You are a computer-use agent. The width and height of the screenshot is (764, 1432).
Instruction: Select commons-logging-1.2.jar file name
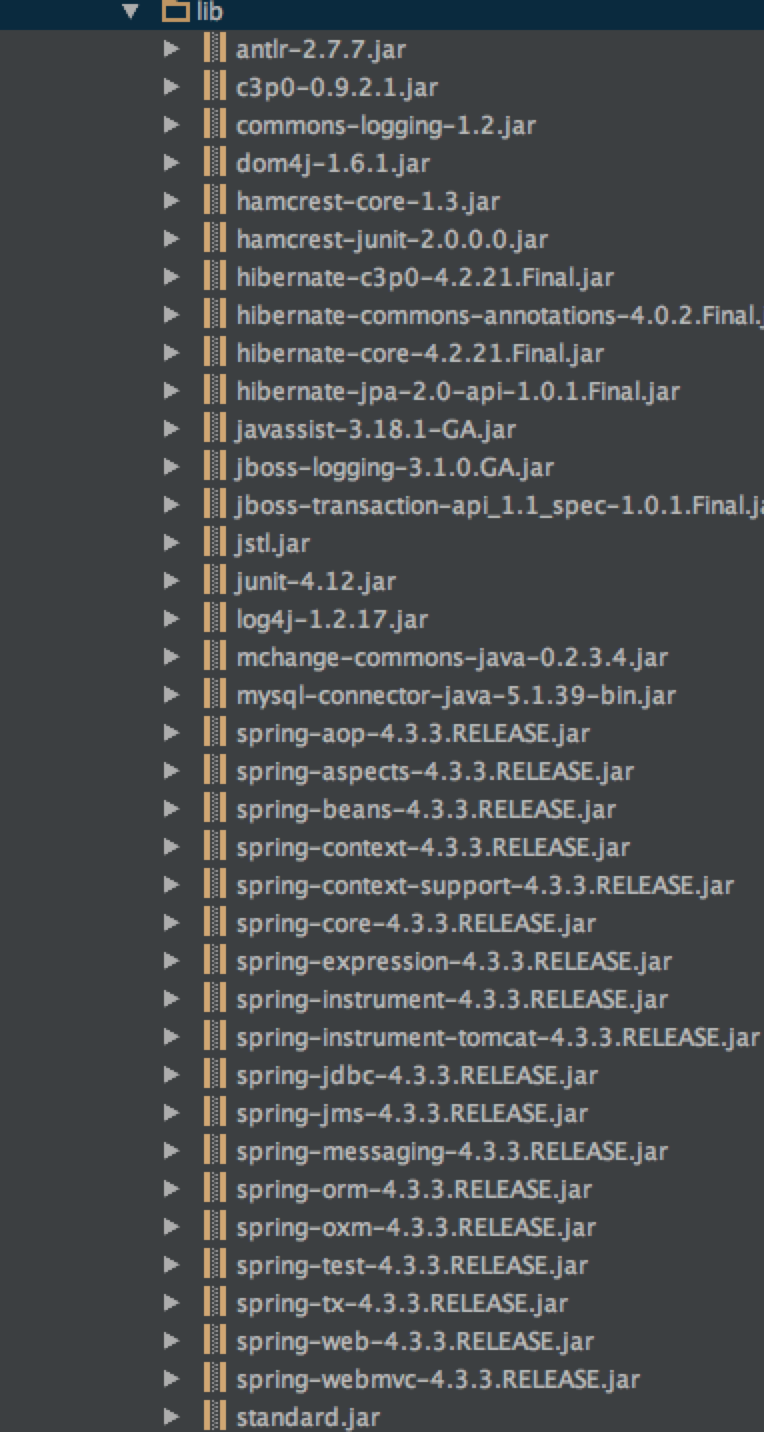(x=386, y=125)
